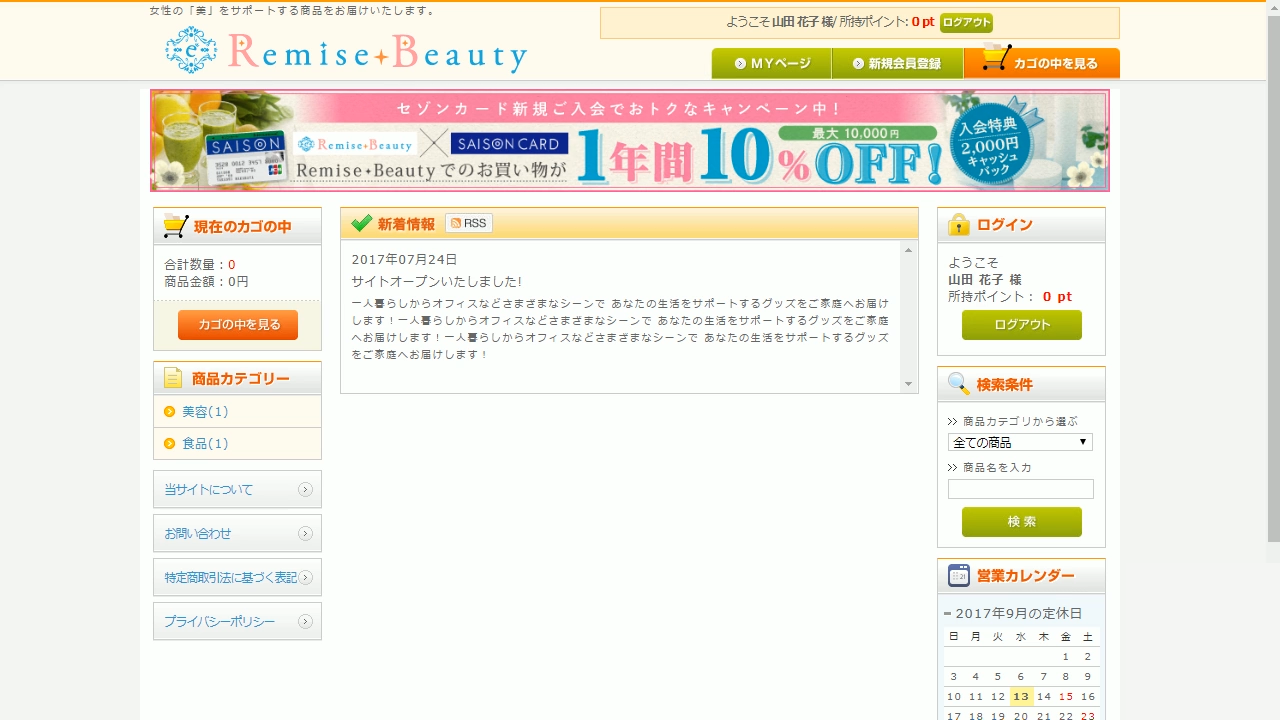The width and height of the screenshot is (1280, 720).
Task: Click 合計数量 value in cart panel
Action: pos(232,265)
